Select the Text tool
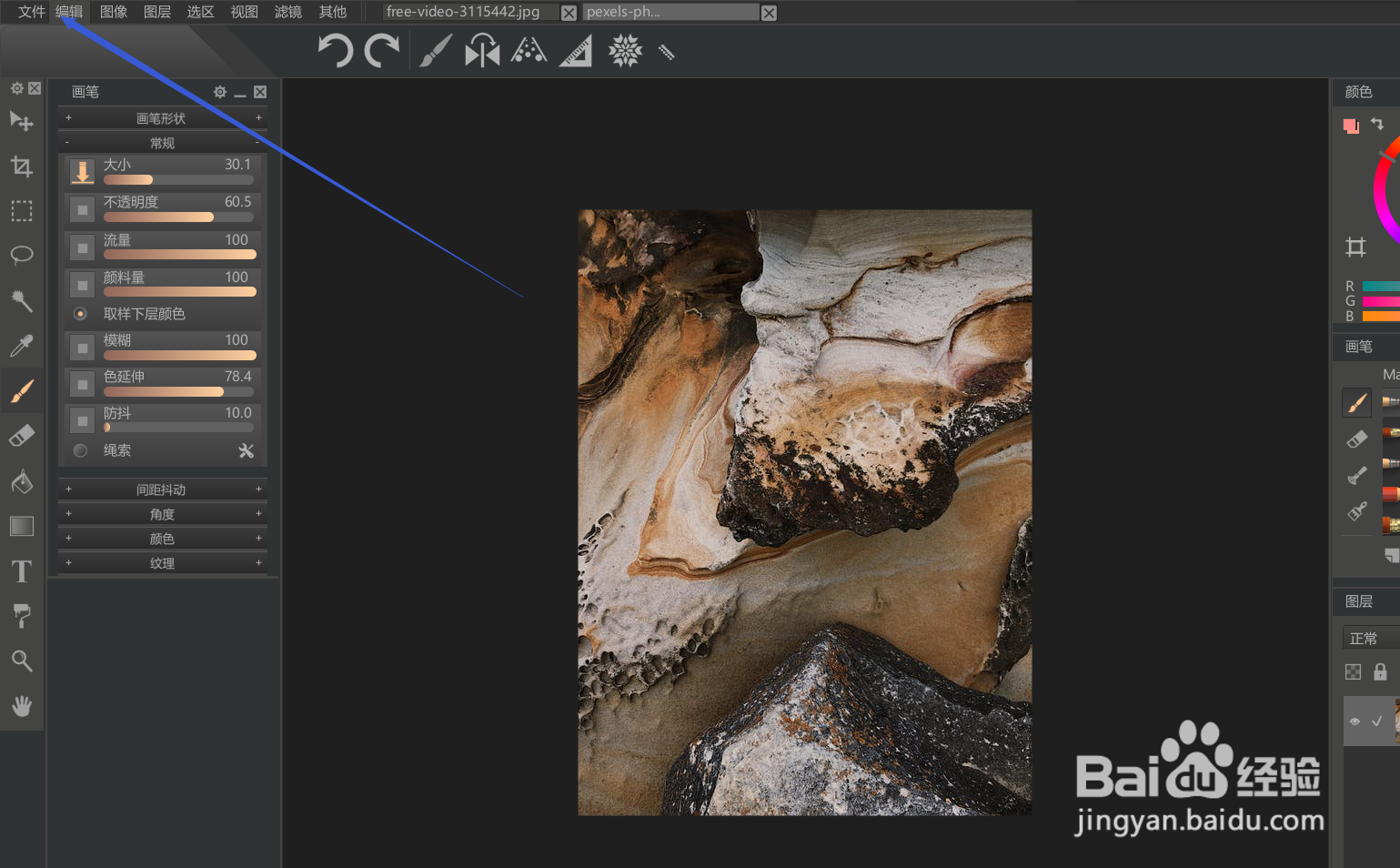Screen dimensions: 1400x868 [x=22, y=570]
